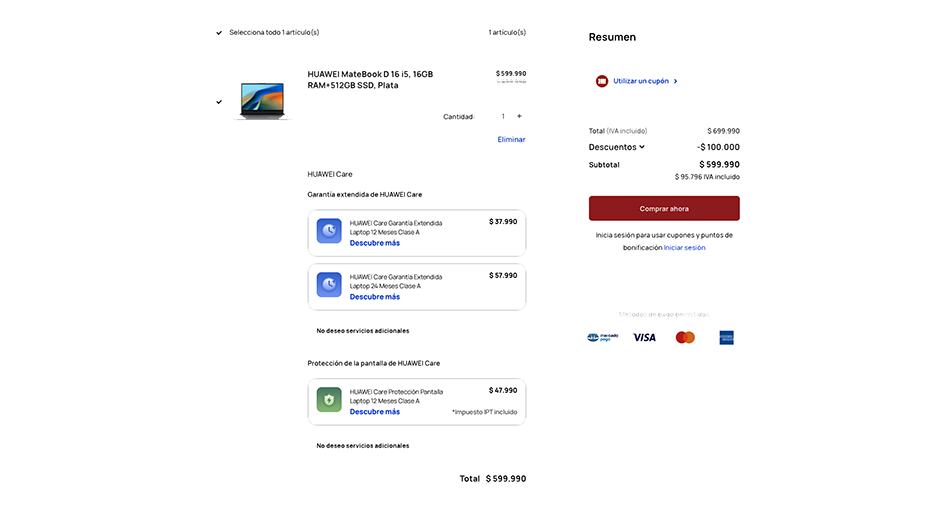
Task: Uncheck the MateBook D 16 item checkbox
Action: [219, 101]
